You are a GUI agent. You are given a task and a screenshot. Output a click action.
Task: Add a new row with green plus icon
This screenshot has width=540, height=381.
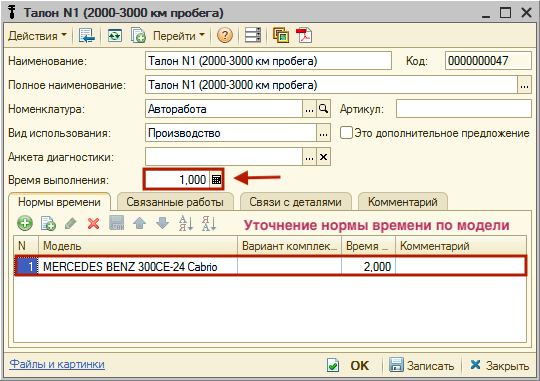[25, 223]
